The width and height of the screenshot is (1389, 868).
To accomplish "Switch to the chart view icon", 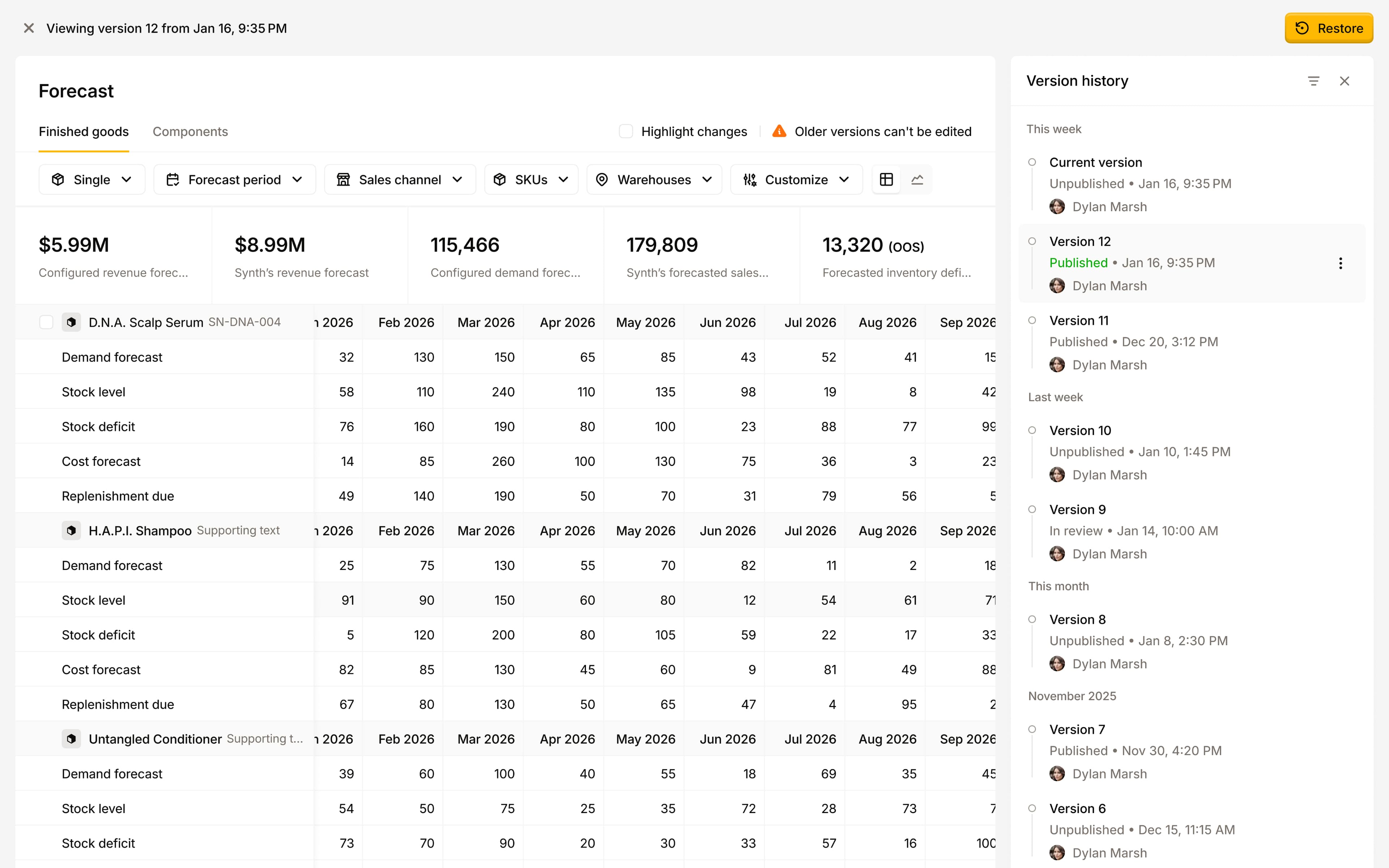I will coord(917,180).
